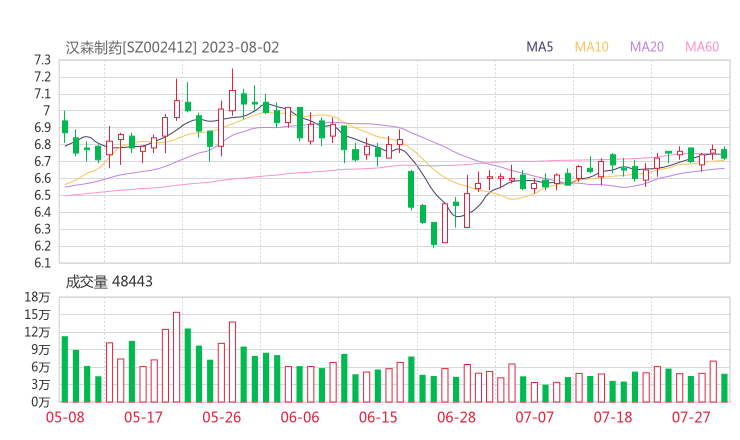The width and height of the screenshot is (740, 440).
Task: Click the 05-08 date axis label
Action: coord(65,417)
